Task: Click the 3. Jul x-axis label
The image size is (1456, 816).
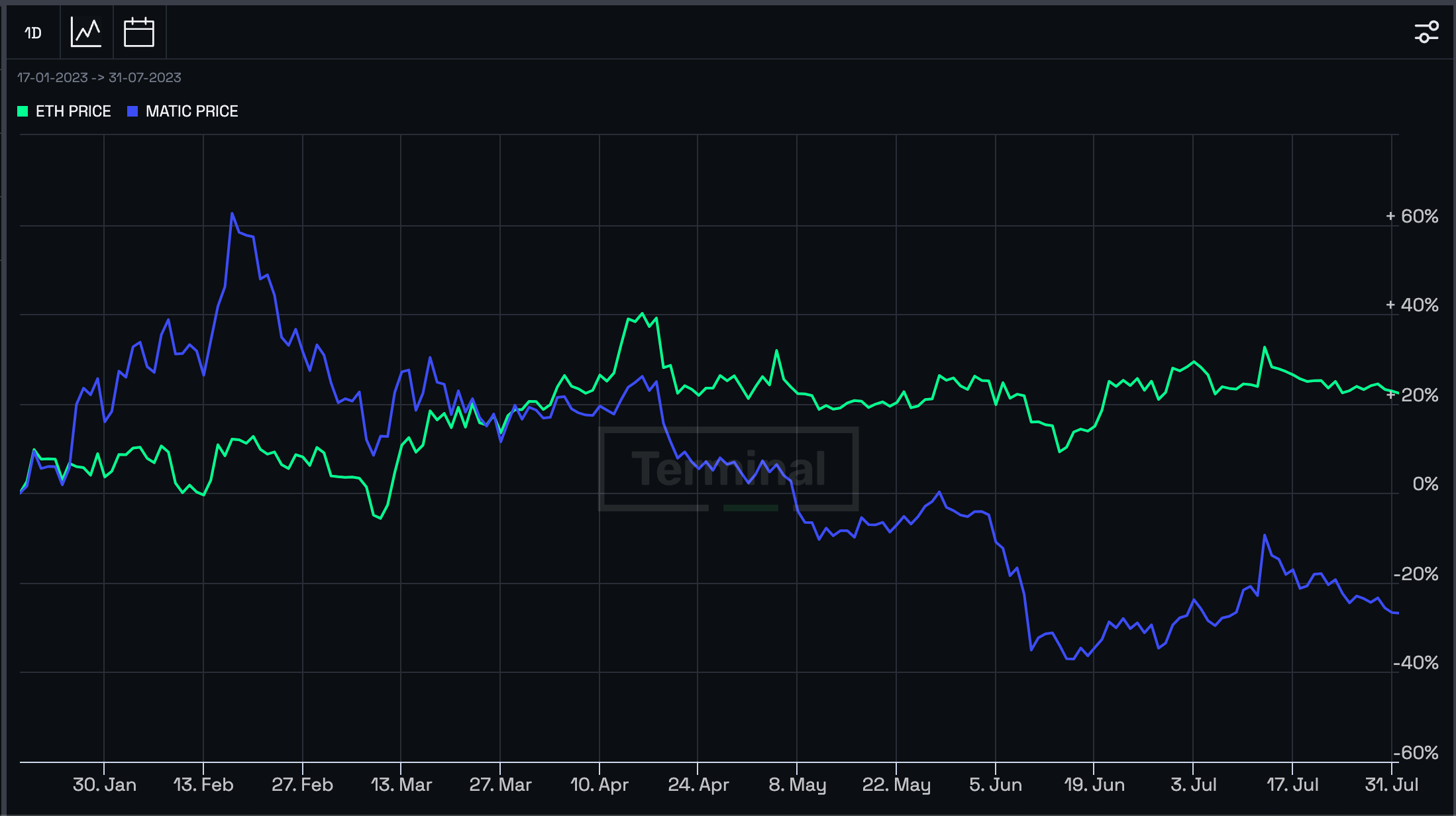Action: coord(1194,785)
